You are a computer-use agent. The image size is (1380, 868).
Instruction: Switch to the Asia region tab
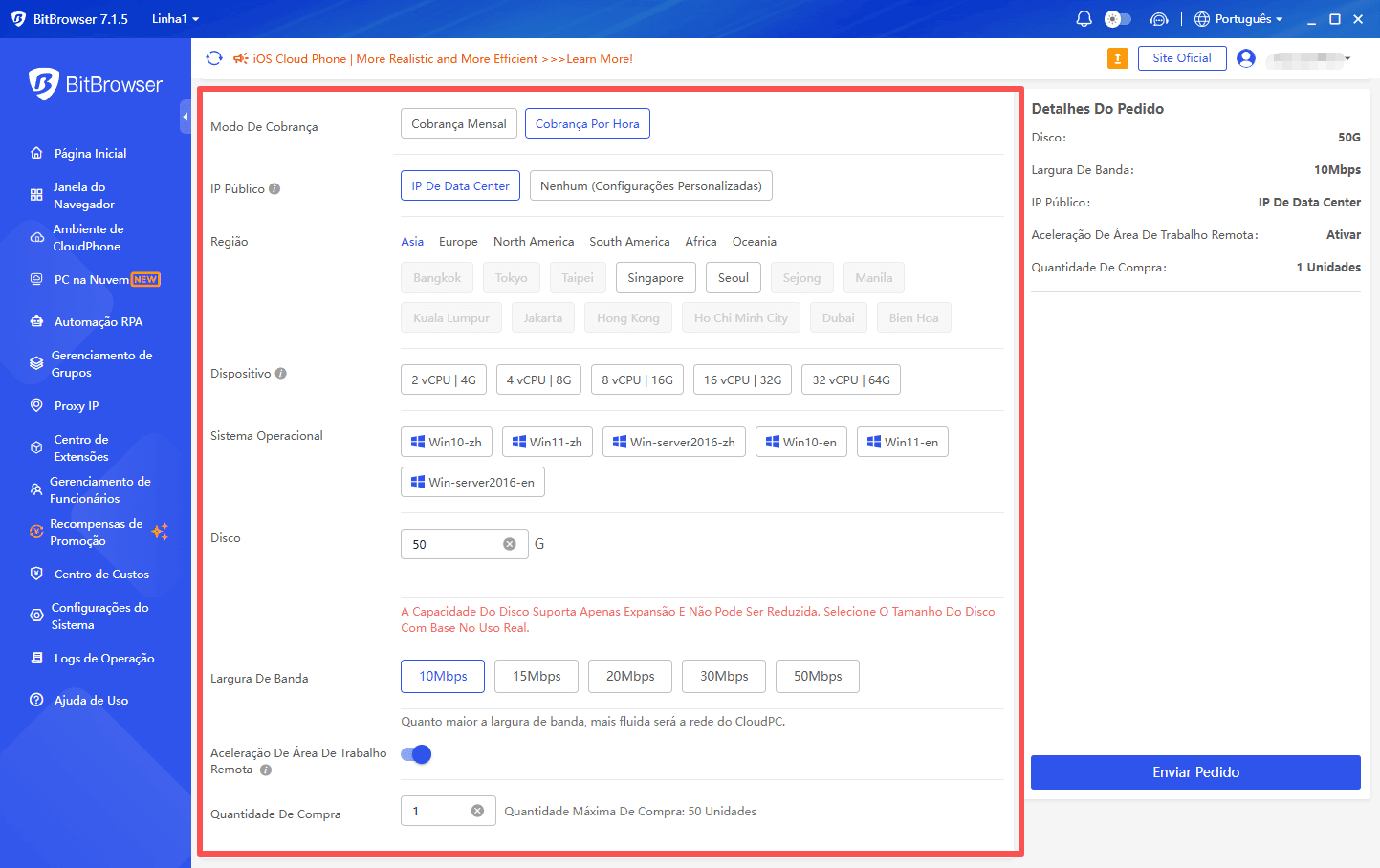click(x=412, y=242)
